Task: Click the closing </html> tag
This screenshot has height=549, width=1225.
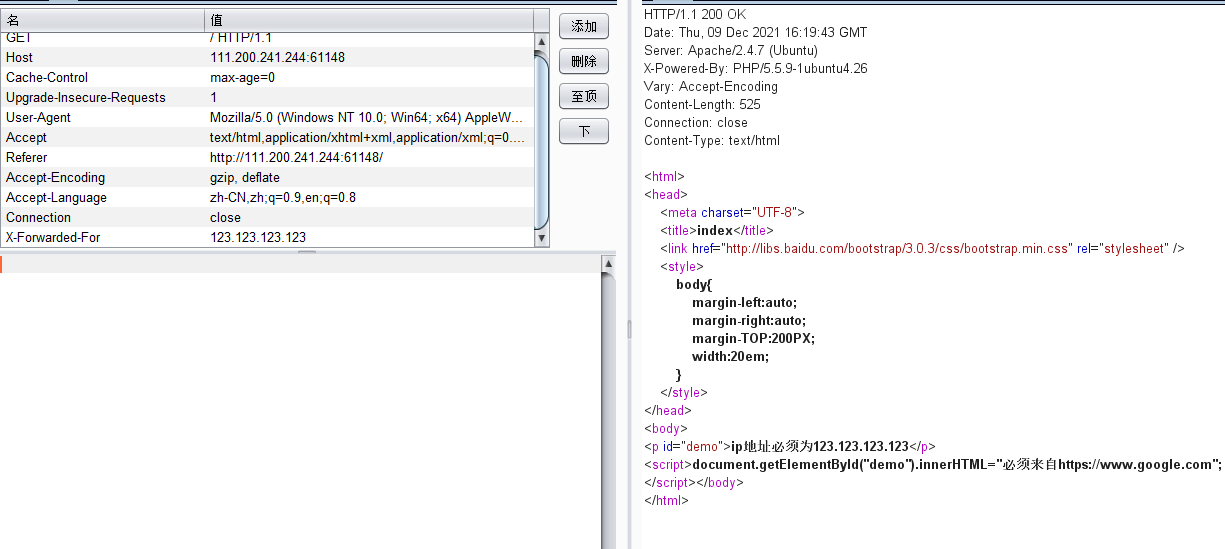Action: 666,500
